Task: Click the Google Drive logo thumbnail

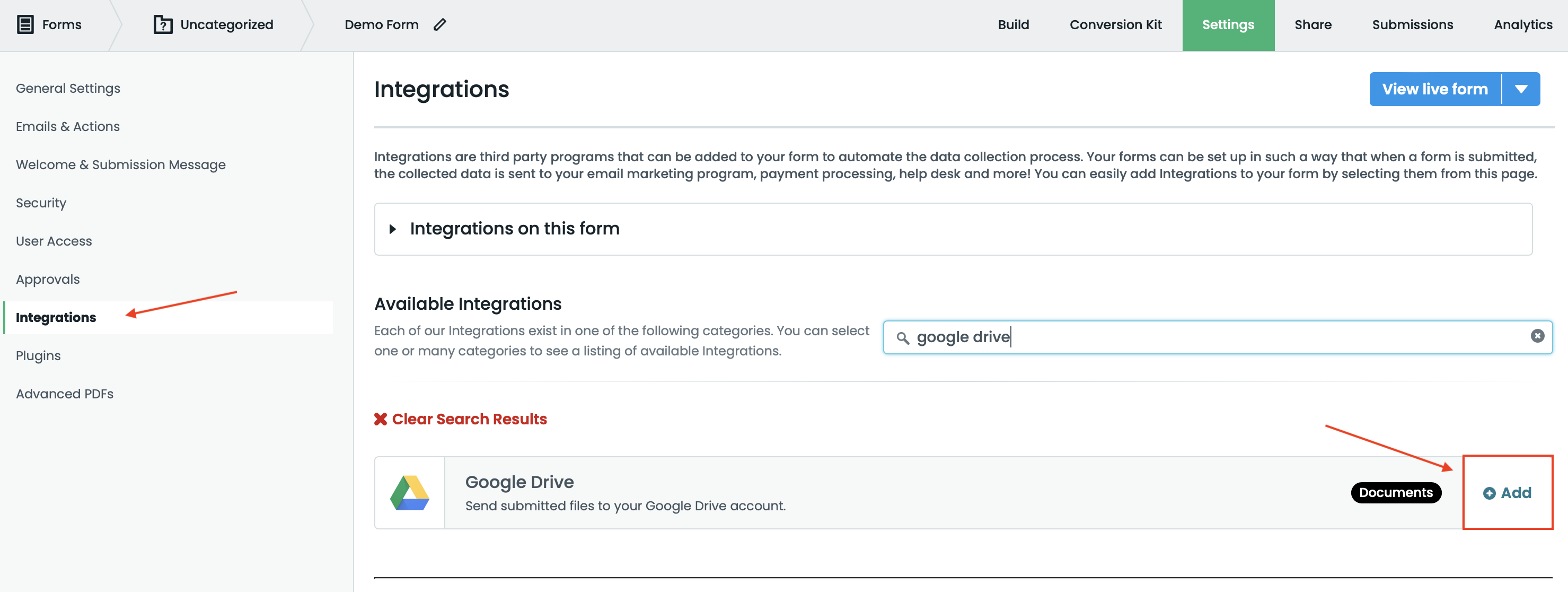Action: point(410,493)
